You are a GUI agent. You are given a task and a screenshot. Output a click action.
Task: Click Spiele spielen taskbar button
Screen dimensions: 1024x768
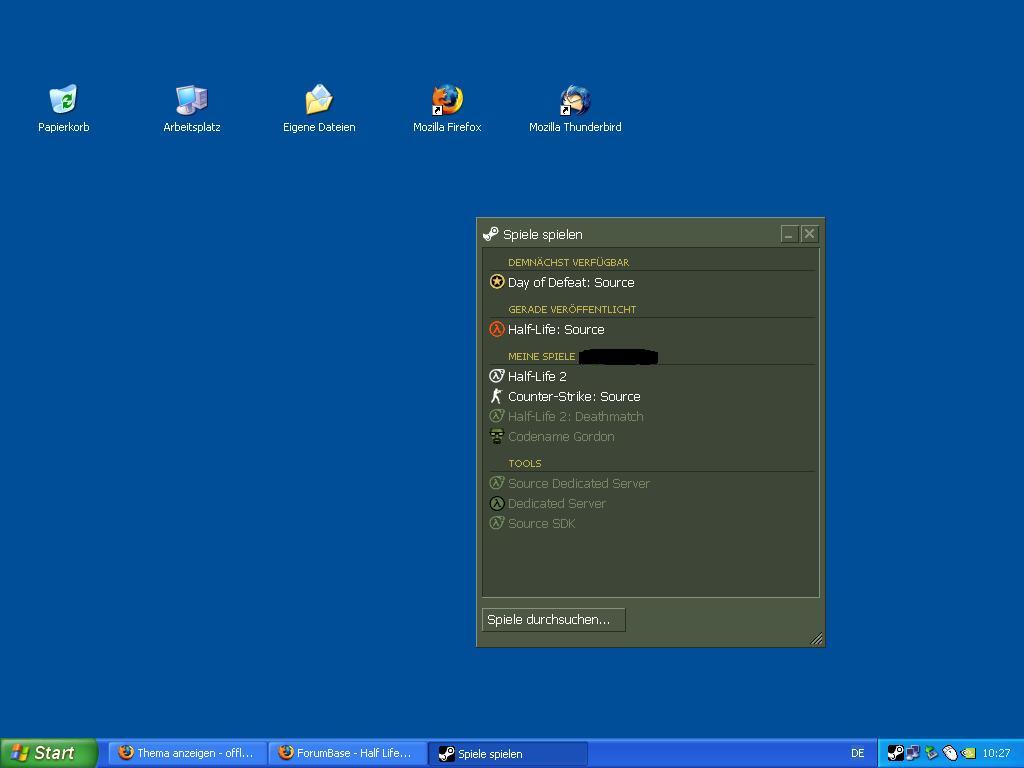click(508, 754)
